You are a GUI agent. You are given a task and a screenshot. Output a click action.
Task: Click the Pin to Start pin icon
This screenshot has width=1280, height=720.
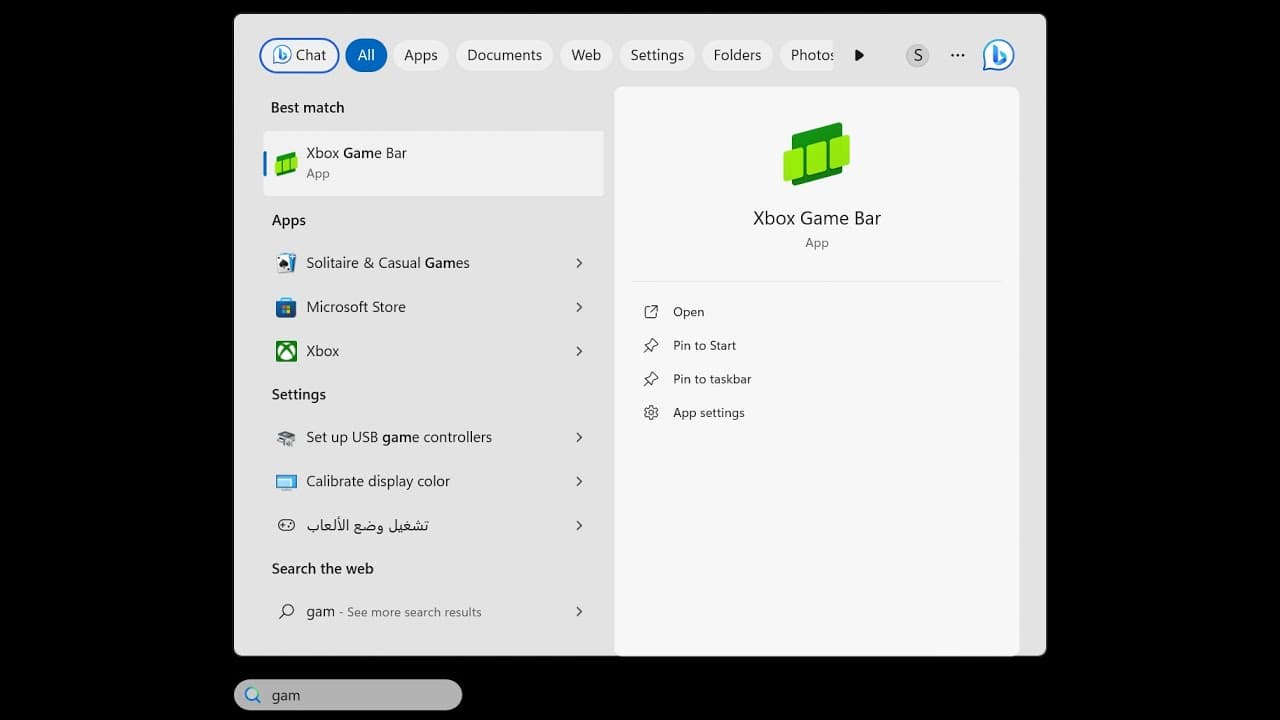point(651,345)
